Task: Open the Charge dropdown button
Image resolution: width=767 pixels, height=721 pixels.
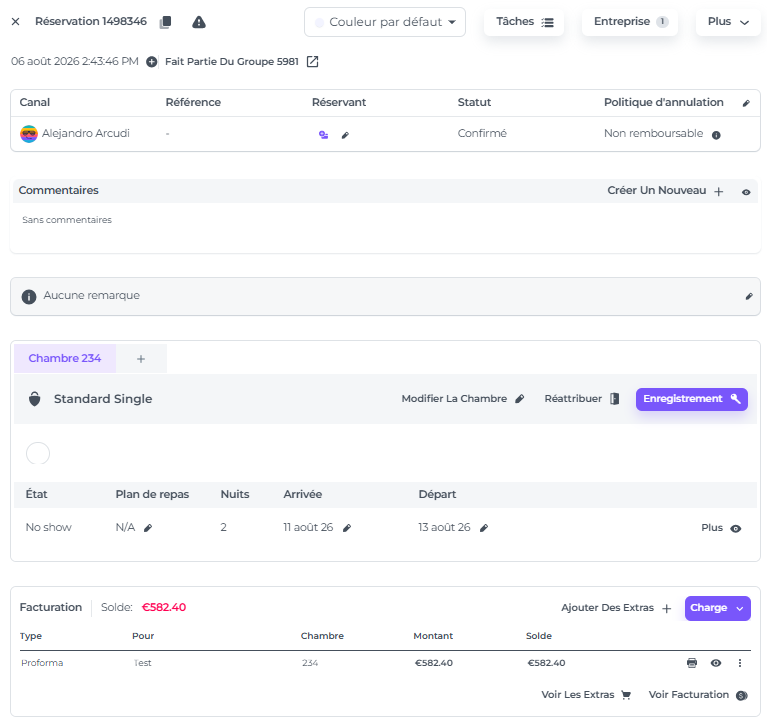Action: (x=718, y=608)
